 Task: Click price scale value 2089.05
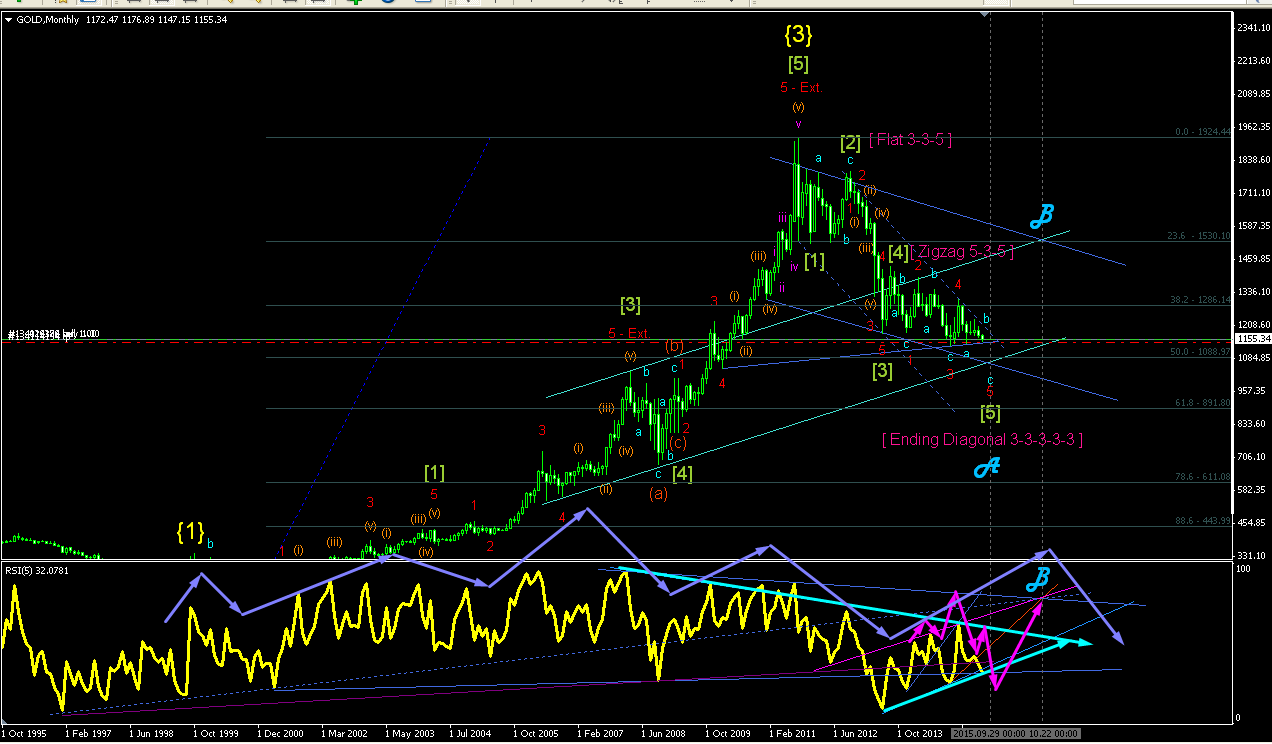[x=1252, y=94]
